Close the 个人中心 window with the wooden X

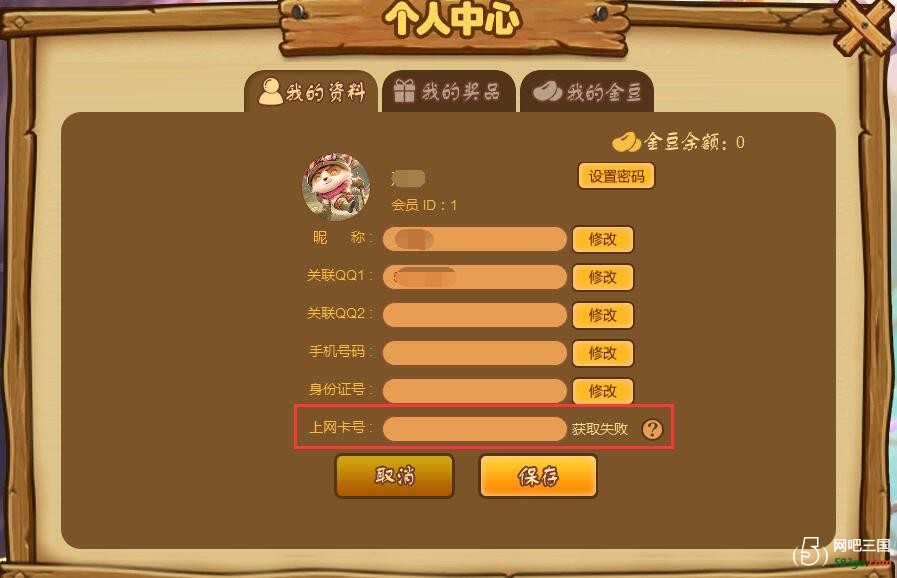(865, 27)
